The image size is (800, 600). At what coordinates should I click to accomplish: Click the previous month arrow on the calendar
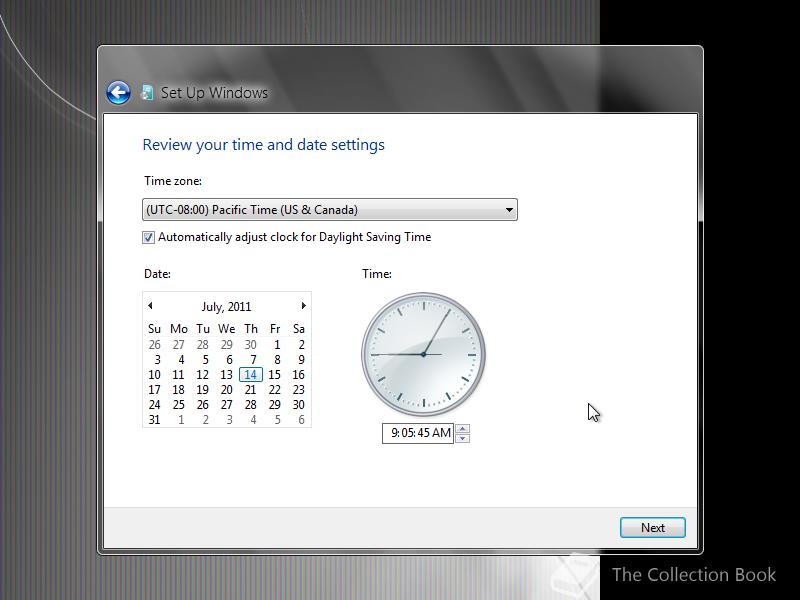tap(151, 306)
